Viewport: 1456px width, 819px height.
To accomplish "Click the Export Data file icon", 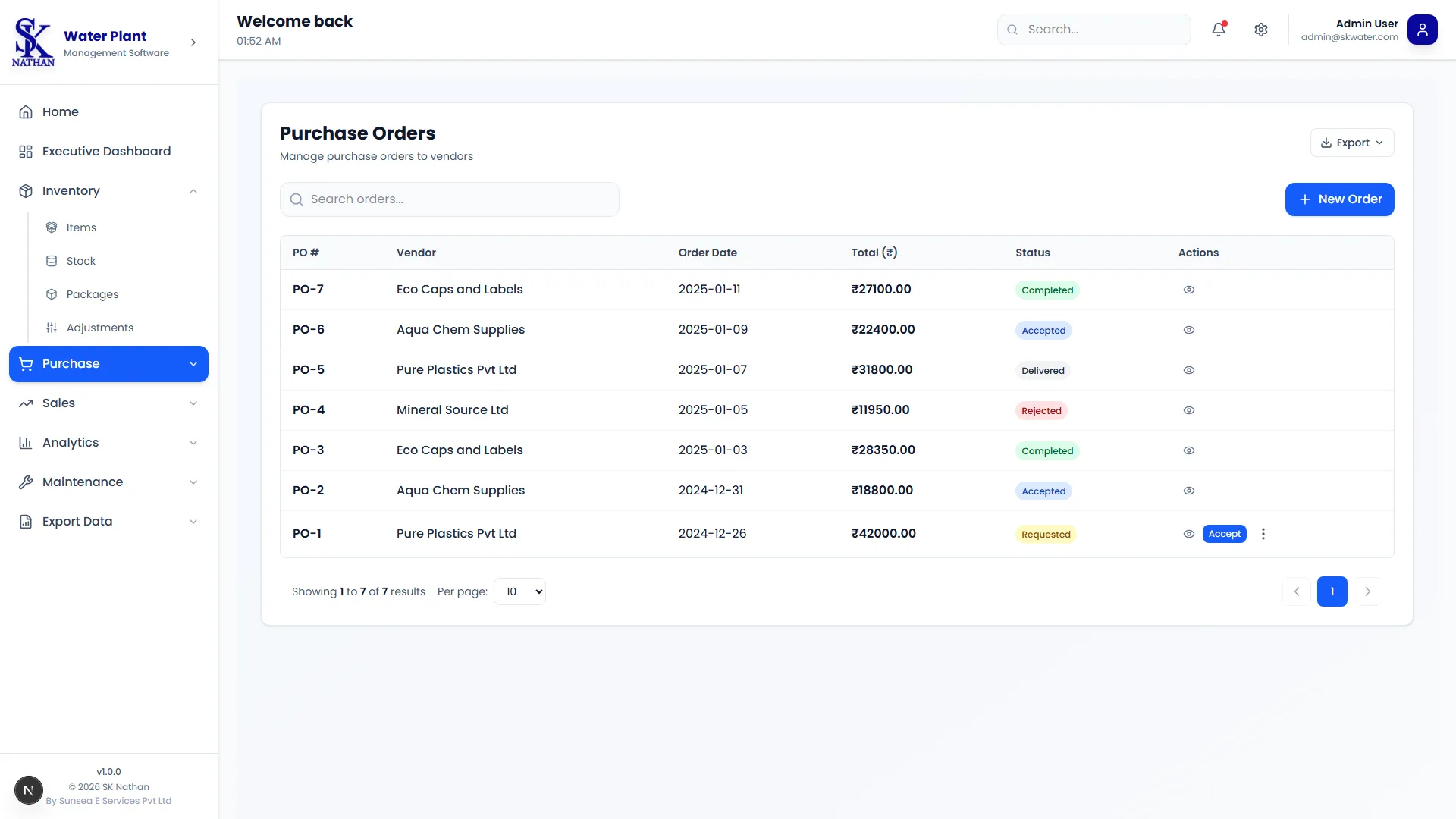I will pyautogui.click(x=26, y=521).
